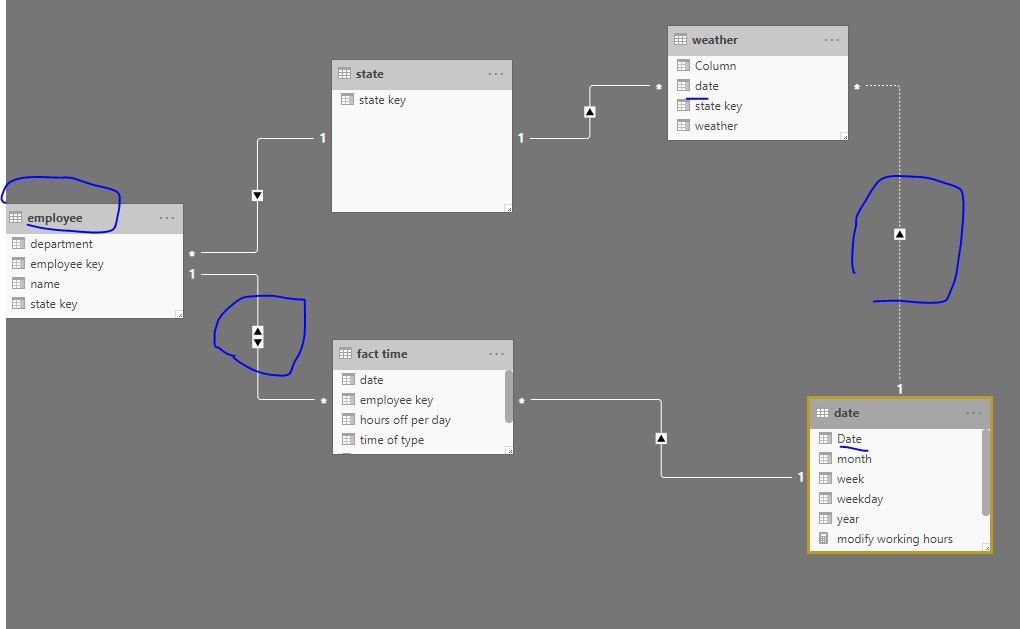Select the weather table header
1020x629 pixels.
click(758, 40)
